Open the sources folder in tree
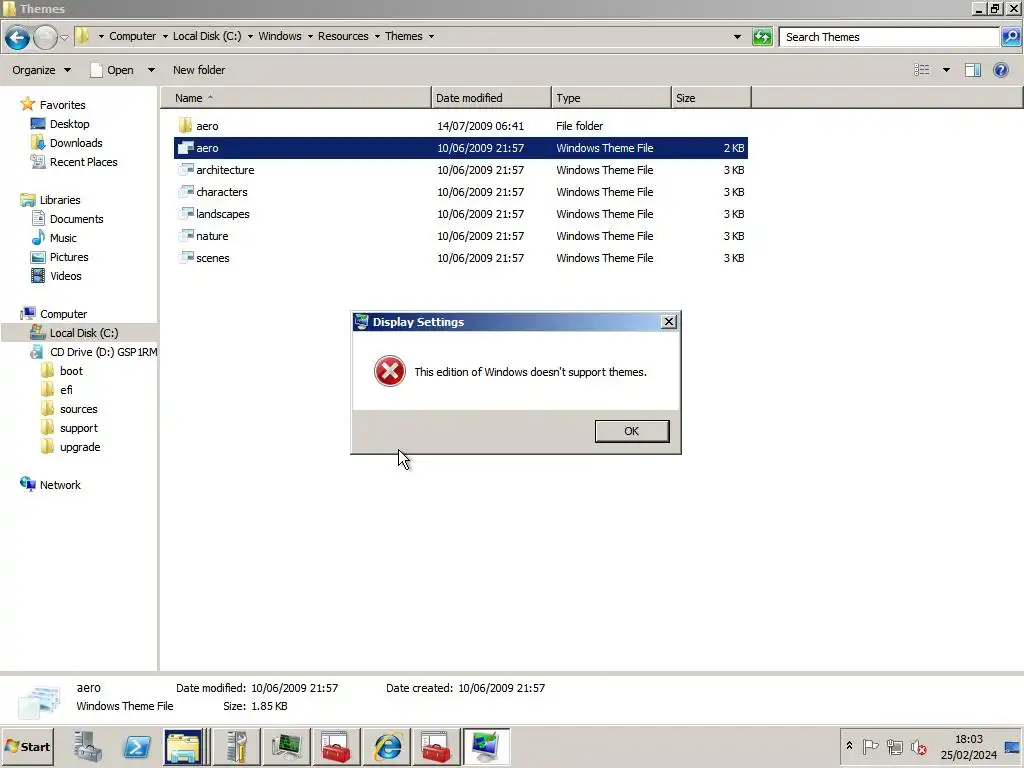 click(69, 409)
